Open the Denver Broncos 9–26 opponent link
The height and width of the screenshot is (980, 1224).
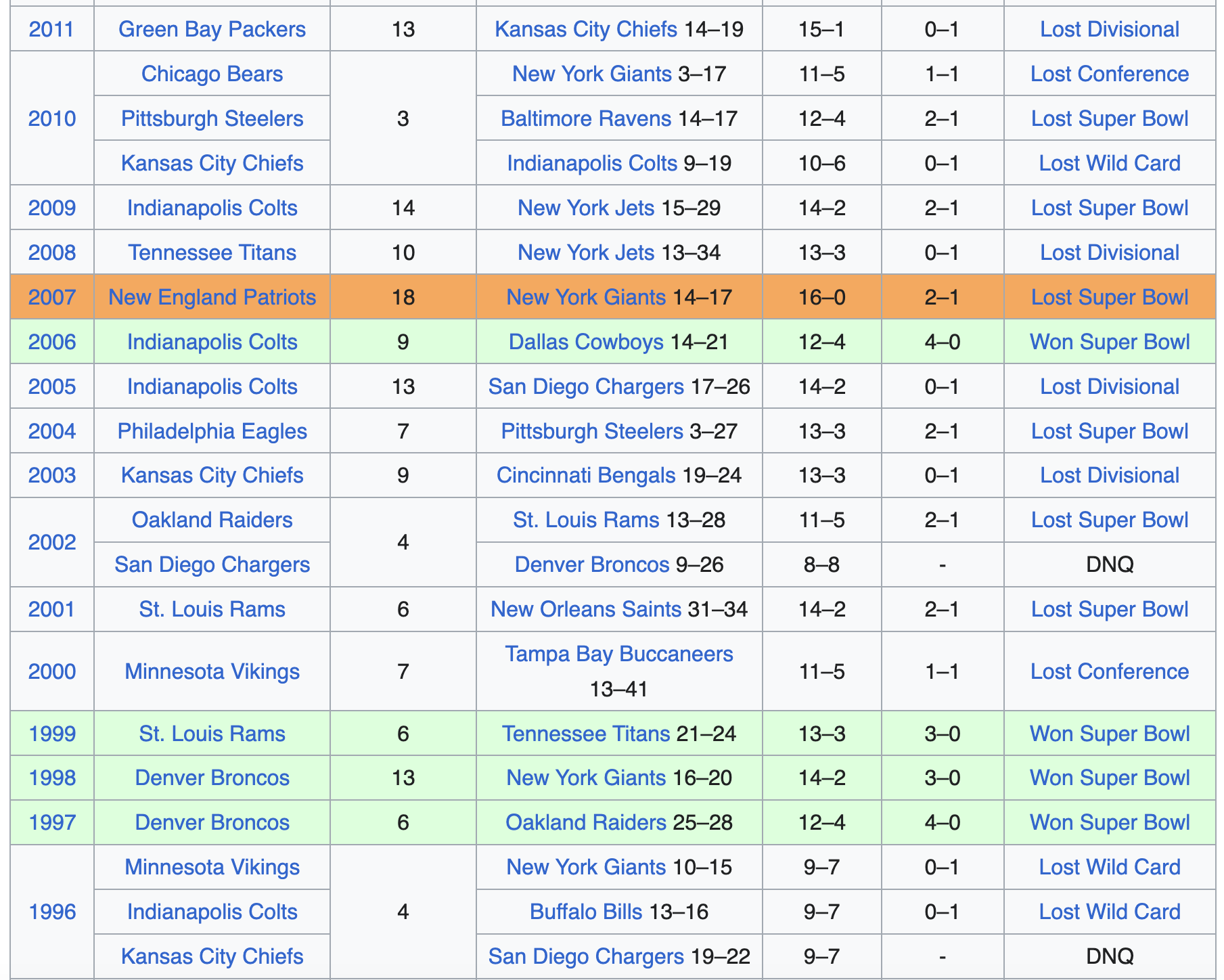point(592,564)
